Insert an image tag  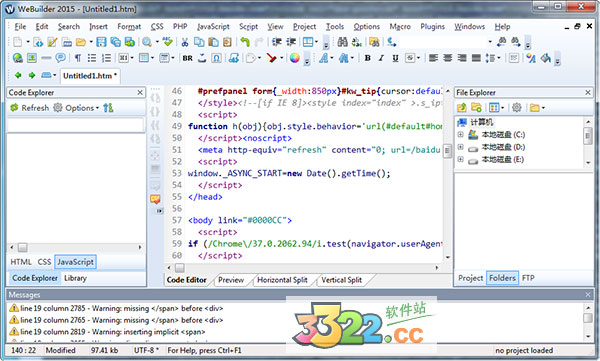coord(32,58)
